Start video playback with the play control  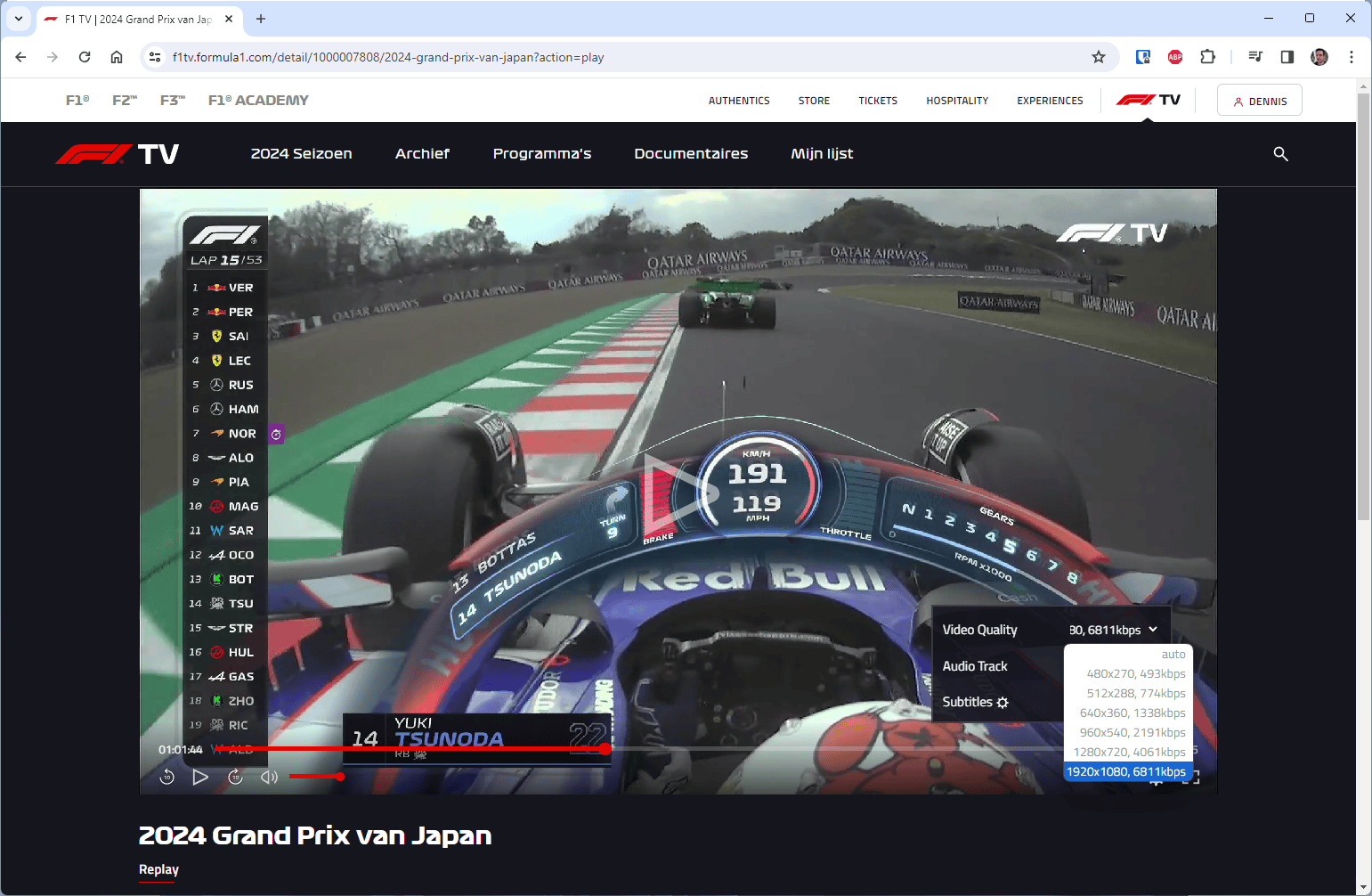[200, 778]
